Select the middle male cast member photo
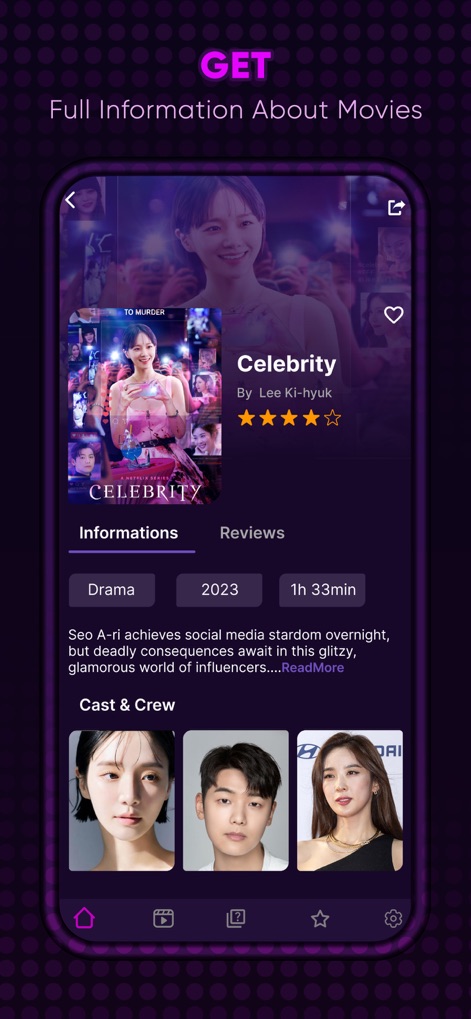The height and width of the screenshot is (1019, 471). (x=236, y=801)
